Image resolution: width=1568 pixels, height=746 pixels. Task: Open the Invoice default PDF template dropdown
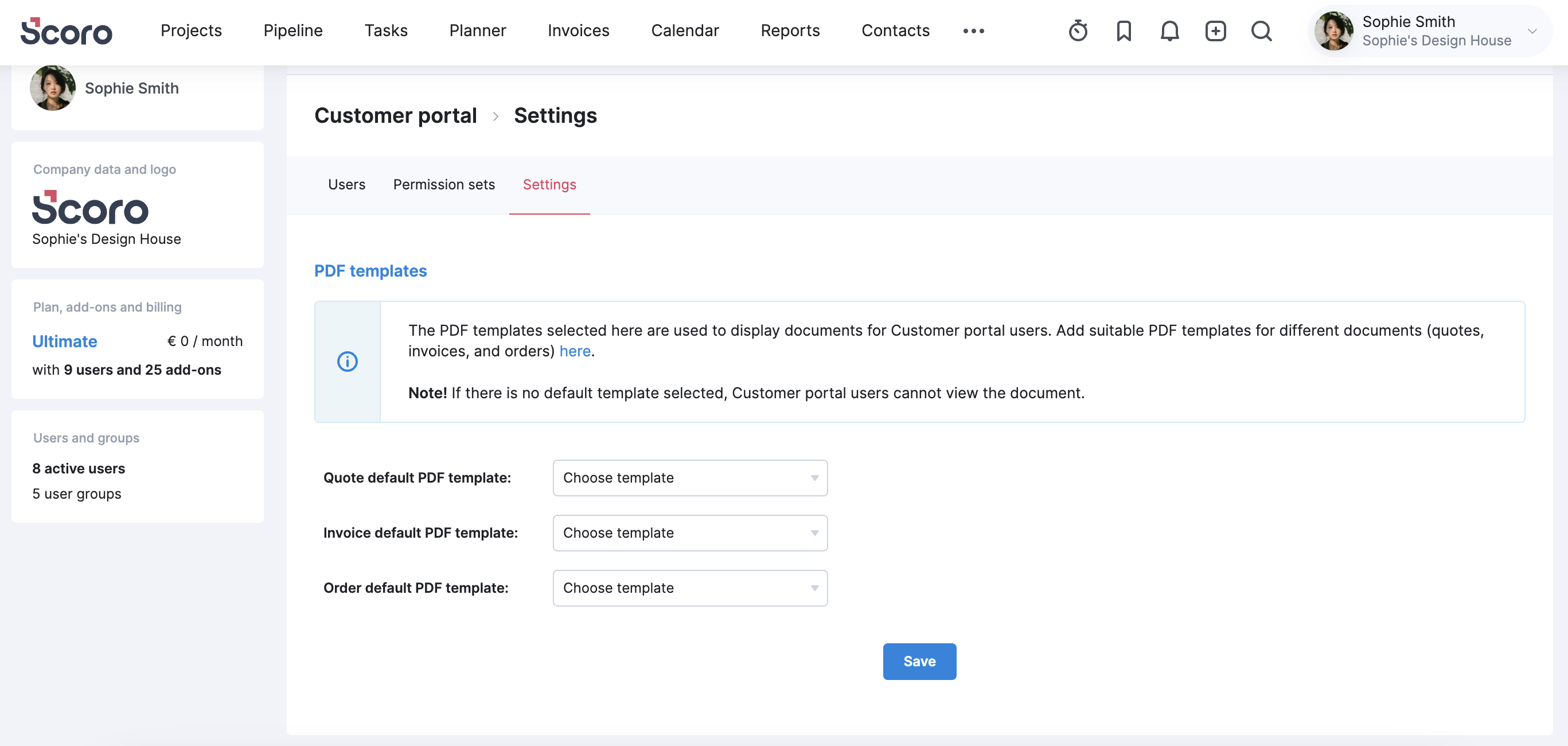click(x=689, y=533)
